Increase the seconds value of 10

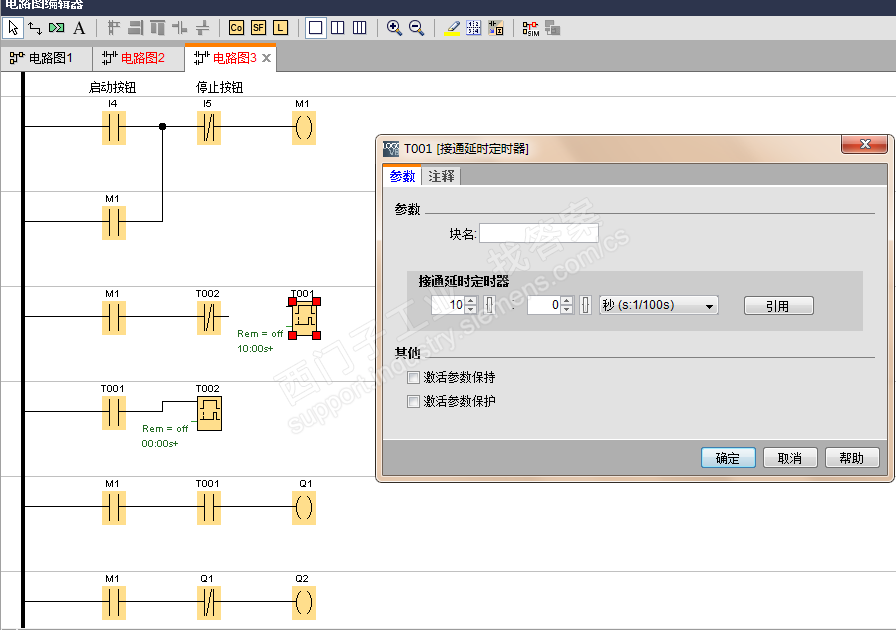tap(471, 300)
